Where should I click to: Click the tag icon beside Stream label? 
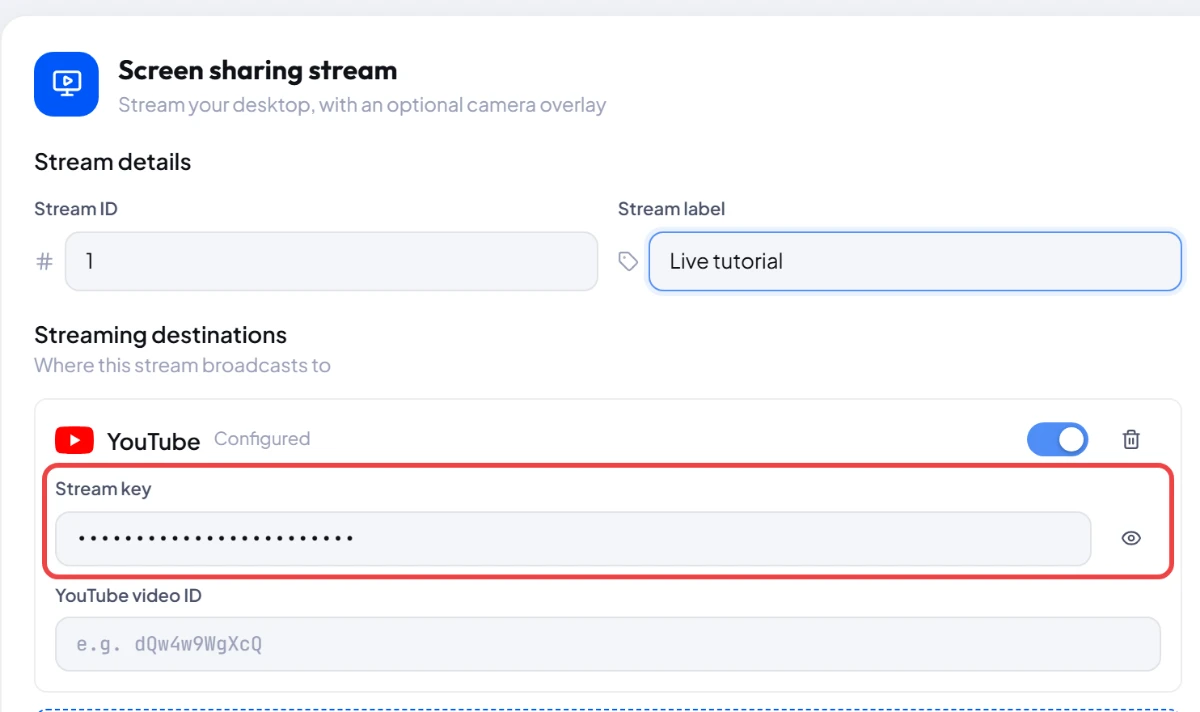point(628,262)
